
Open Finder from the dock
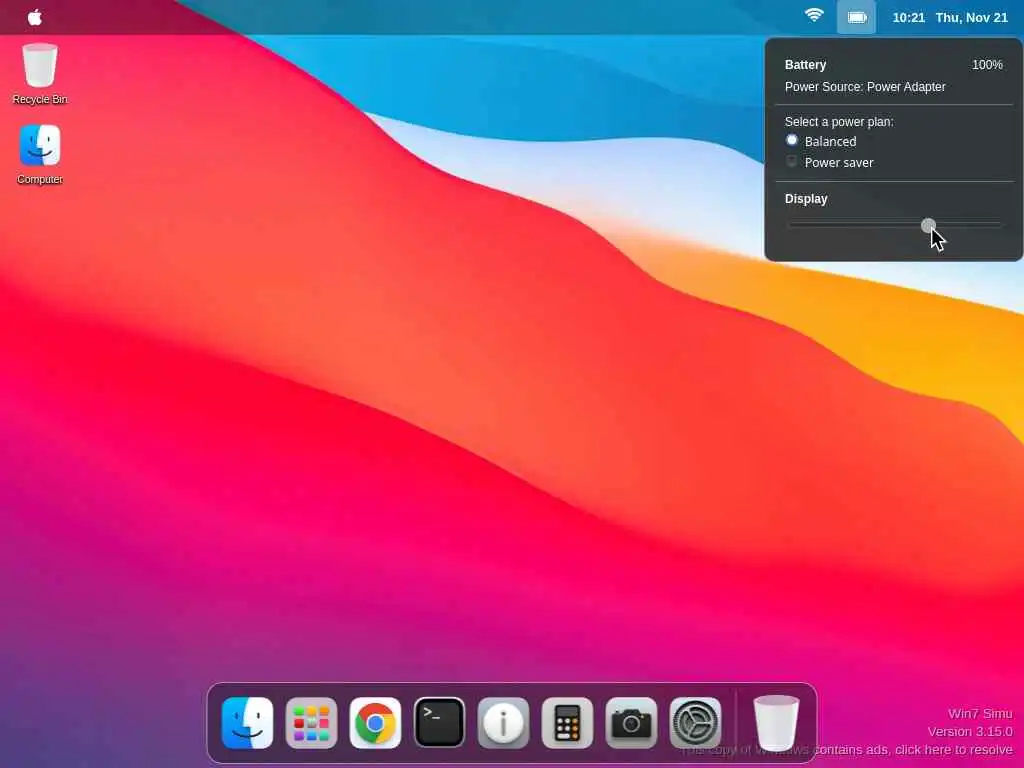[248, 723]
